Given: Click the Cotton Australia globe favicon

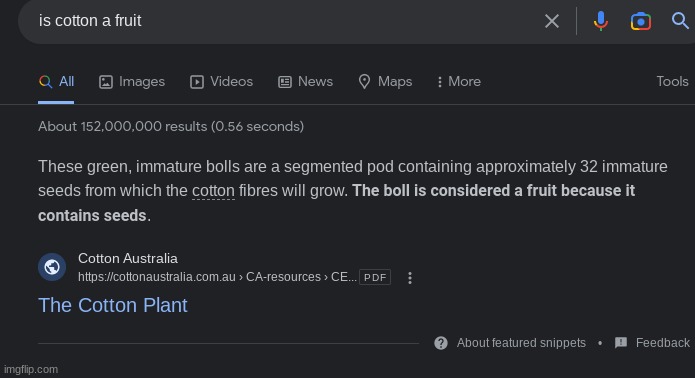Looking at the screenshot, I should (52, 267).
